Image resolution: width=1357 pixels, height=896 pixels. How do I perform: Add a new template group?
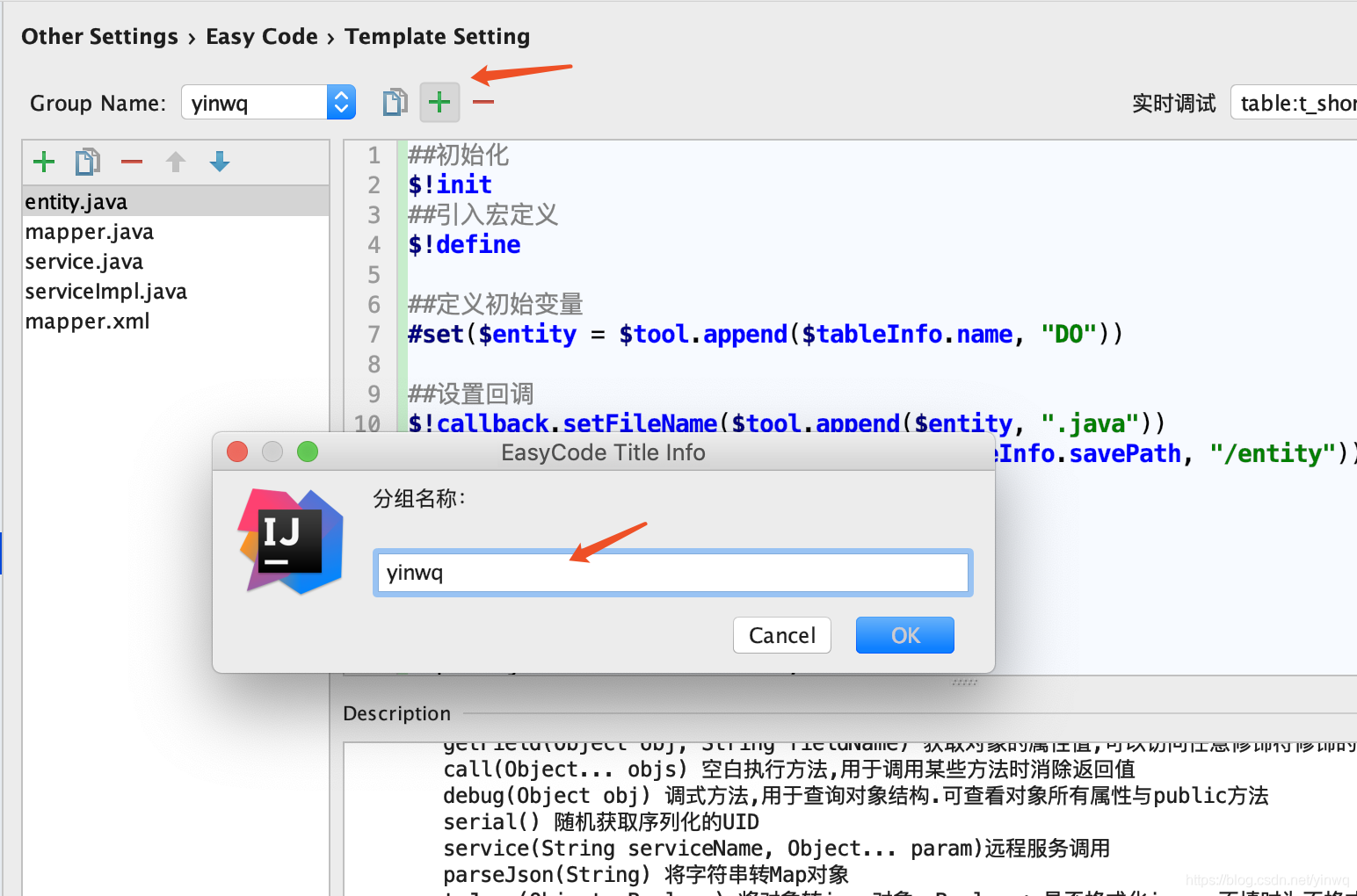439,102
